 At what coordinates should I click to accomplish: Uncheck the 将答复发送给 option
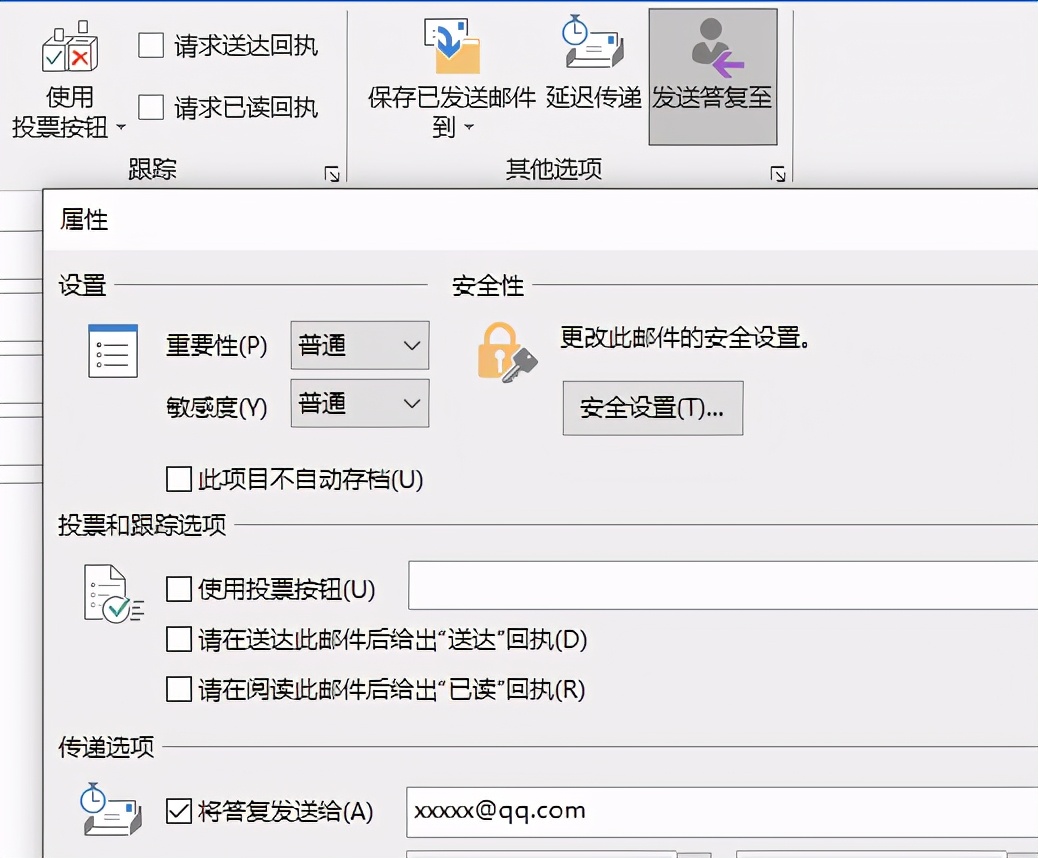178,812
